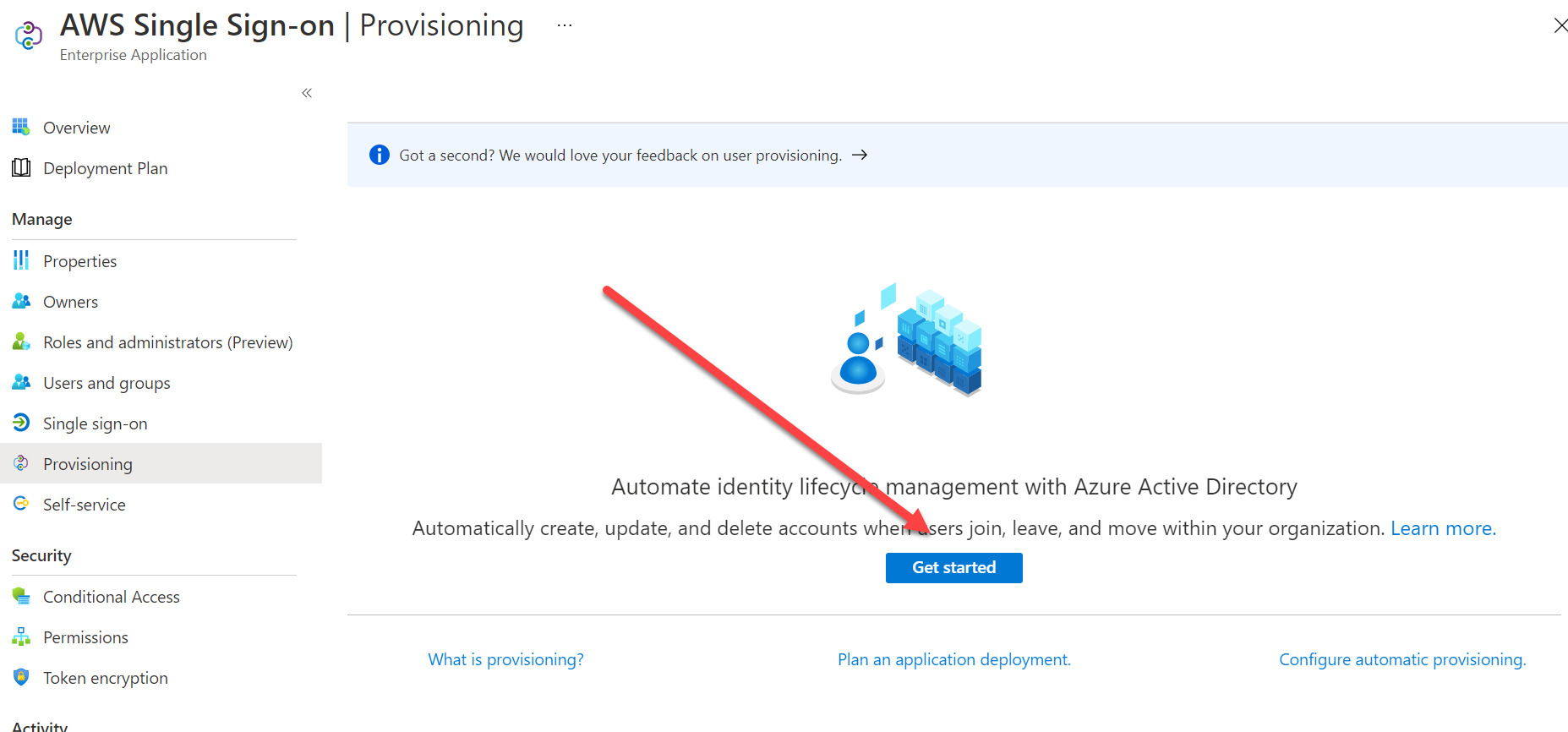Open Users and groups menu item
The image size is (1568, 732).
pos(107,383)
